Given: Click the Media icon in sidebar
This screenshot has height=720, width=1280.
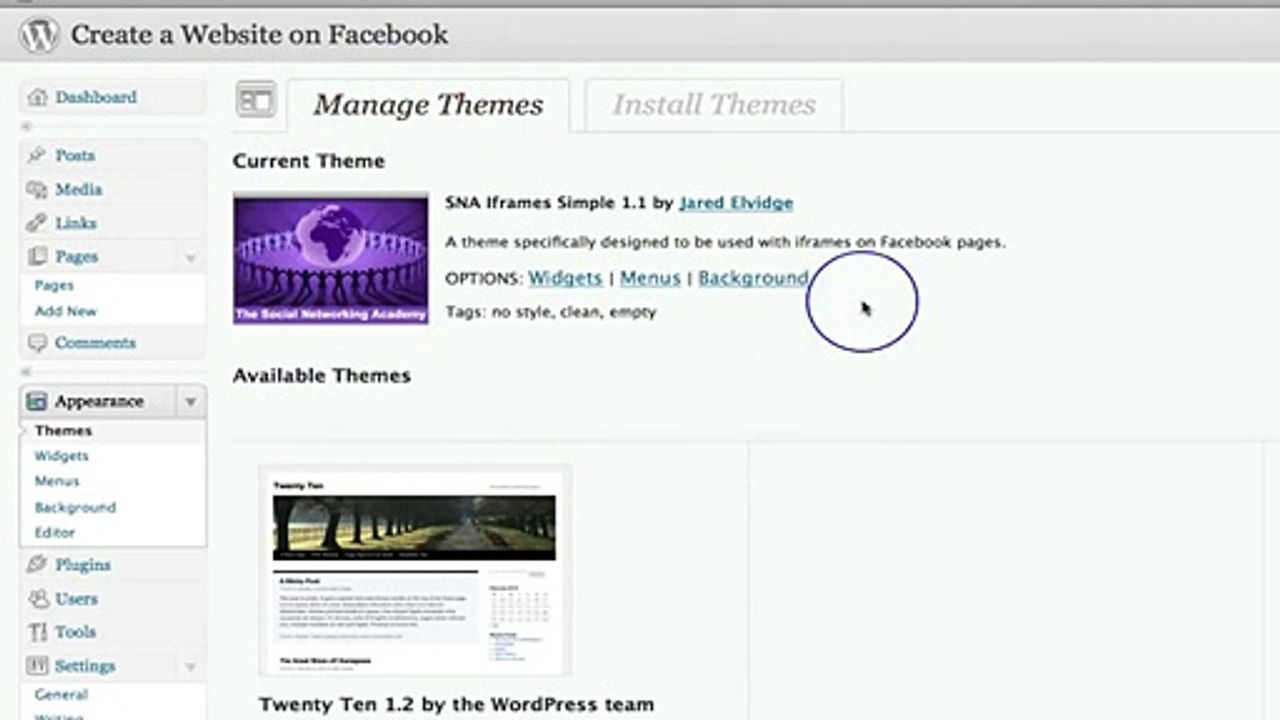Looking at the screenshot, I should 38,189.
